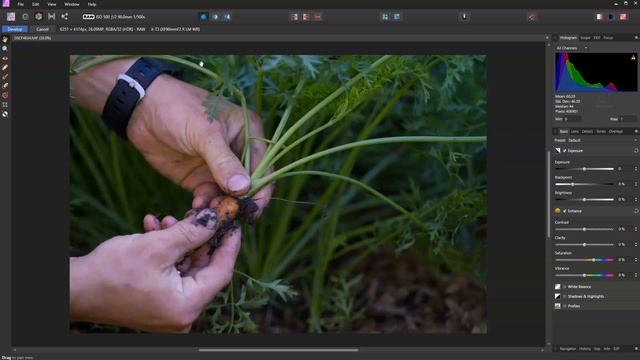Click the Blackpoint value stepper
Viewport: 640px width, 360px height.
point(636,184)
